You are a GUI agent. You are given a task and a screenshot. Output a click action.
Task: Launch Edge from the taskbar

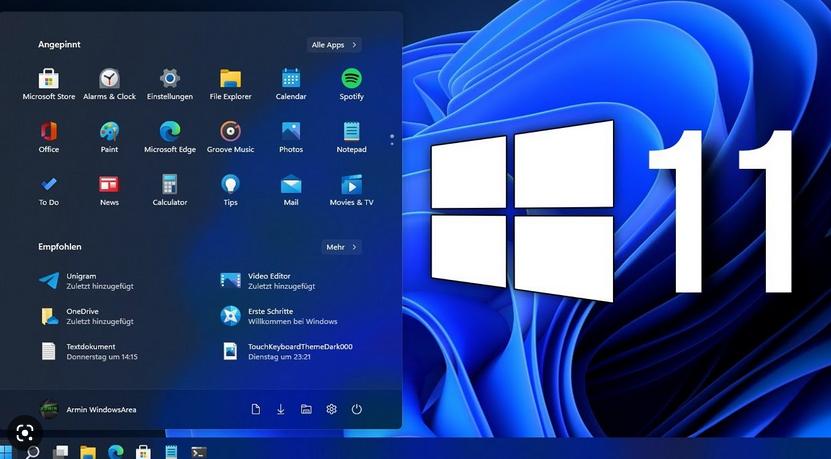pyautogui.click(x=116, y=452)
